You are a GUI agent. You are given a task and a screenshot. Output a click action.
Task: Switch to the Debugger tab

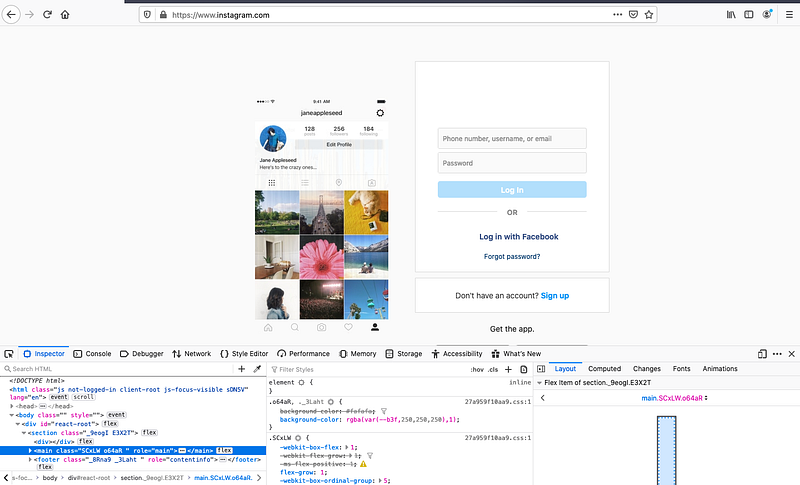(141, 354)
